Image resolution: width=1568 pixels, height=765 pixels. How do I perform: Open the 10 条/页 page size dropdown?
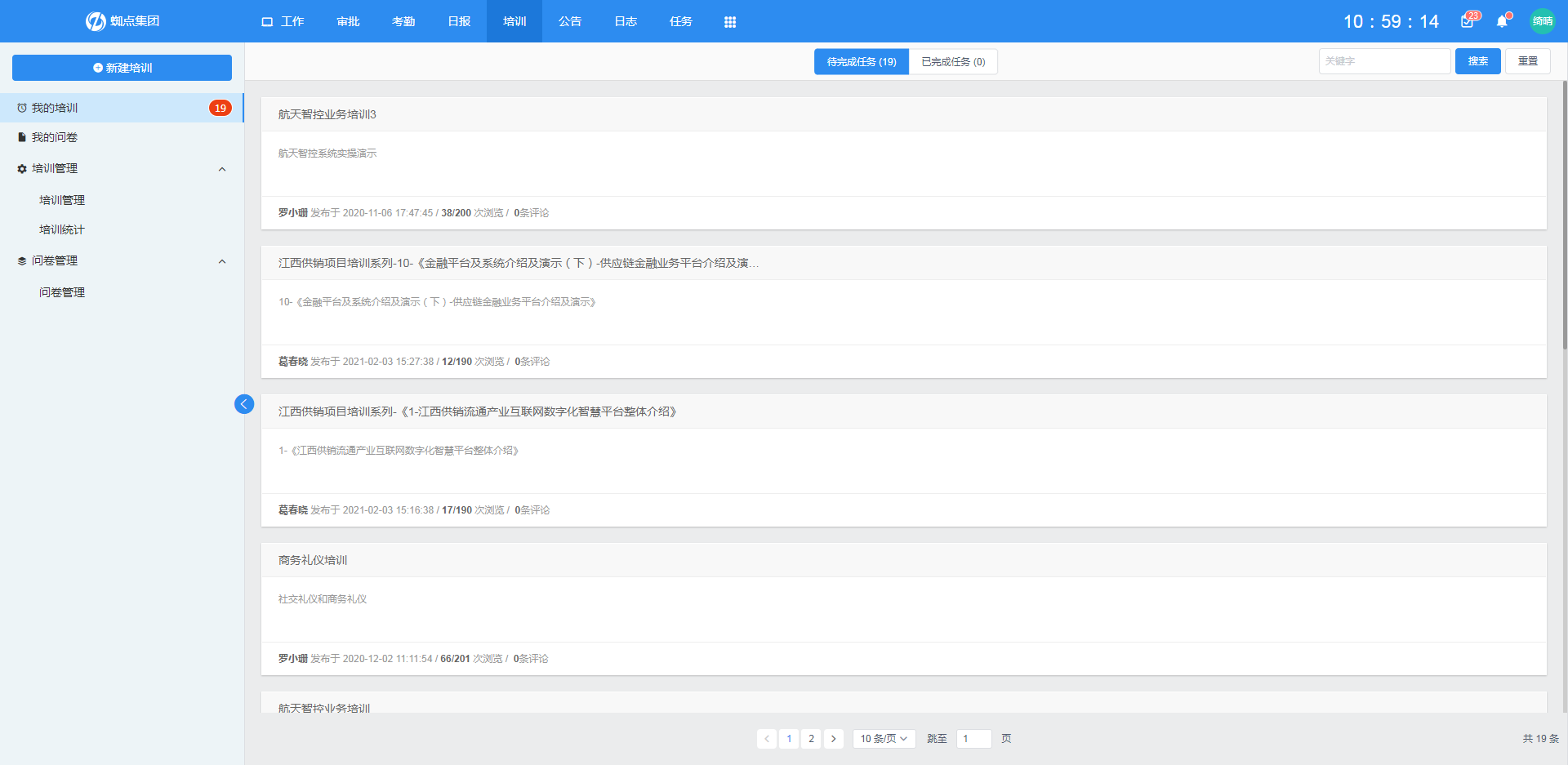coord(884,739)
